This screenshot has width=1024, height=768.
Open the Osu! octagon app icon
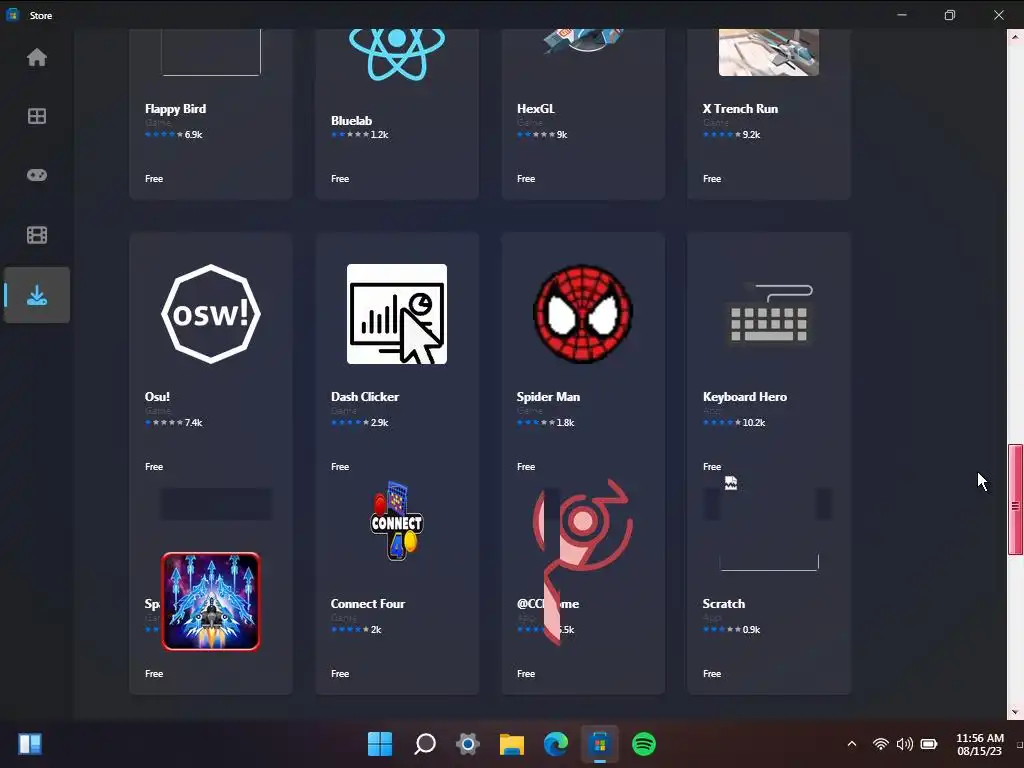211,314
